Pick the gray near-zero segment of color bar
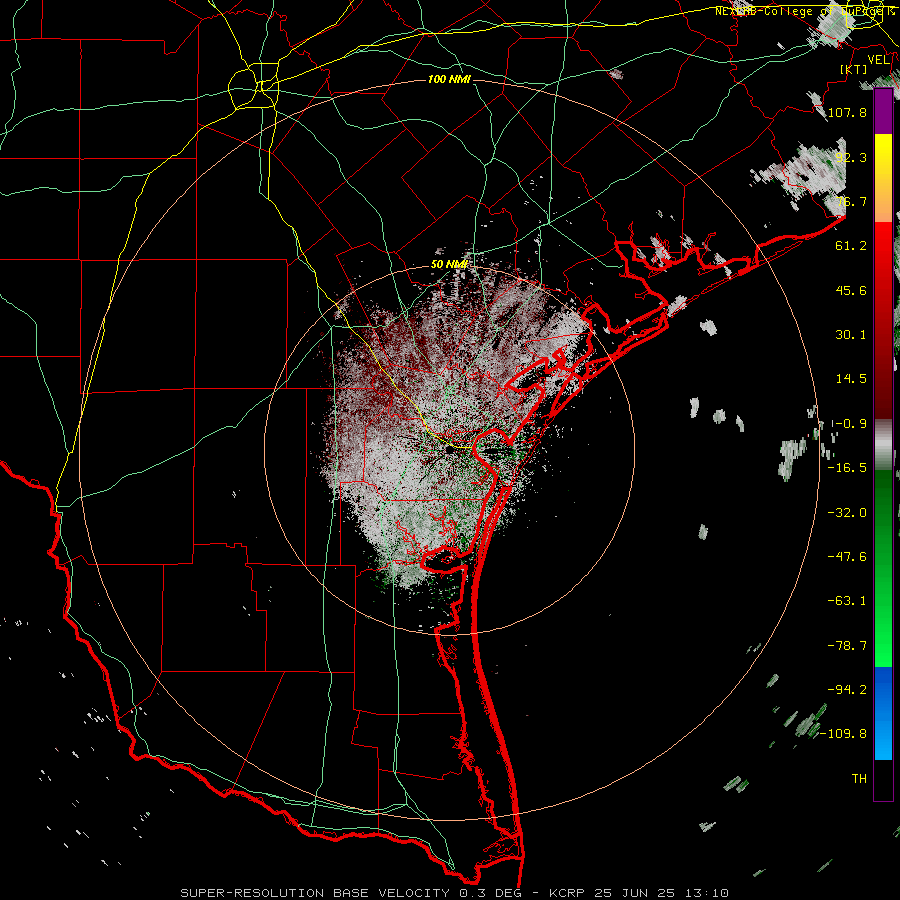900x900 pixels. 883,445
